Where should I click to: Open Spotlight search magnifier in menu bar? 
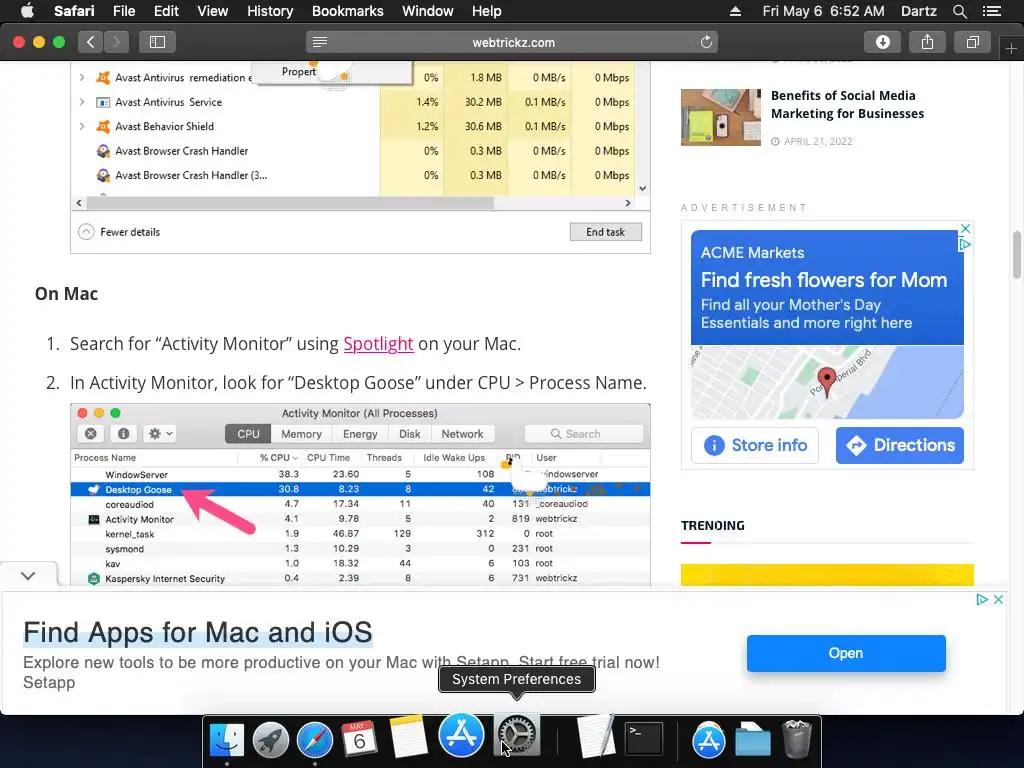point(959,11)
